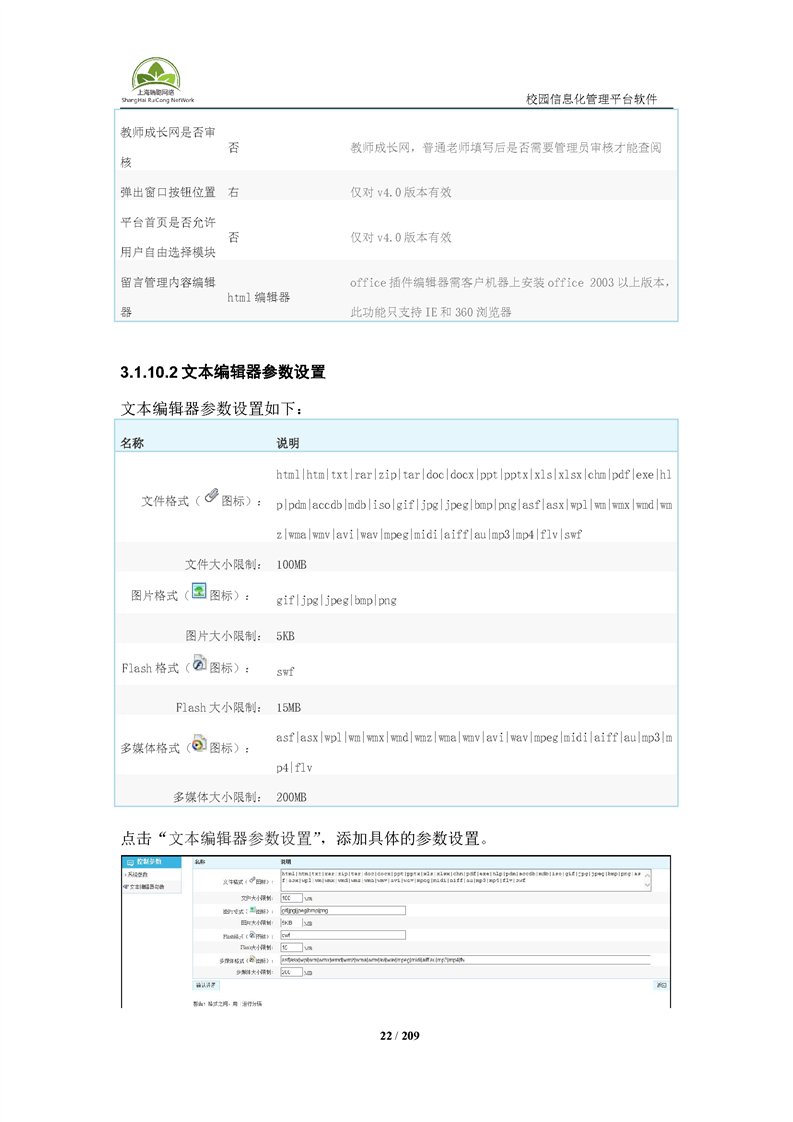Click the file size limit input field

click(291, 898)
